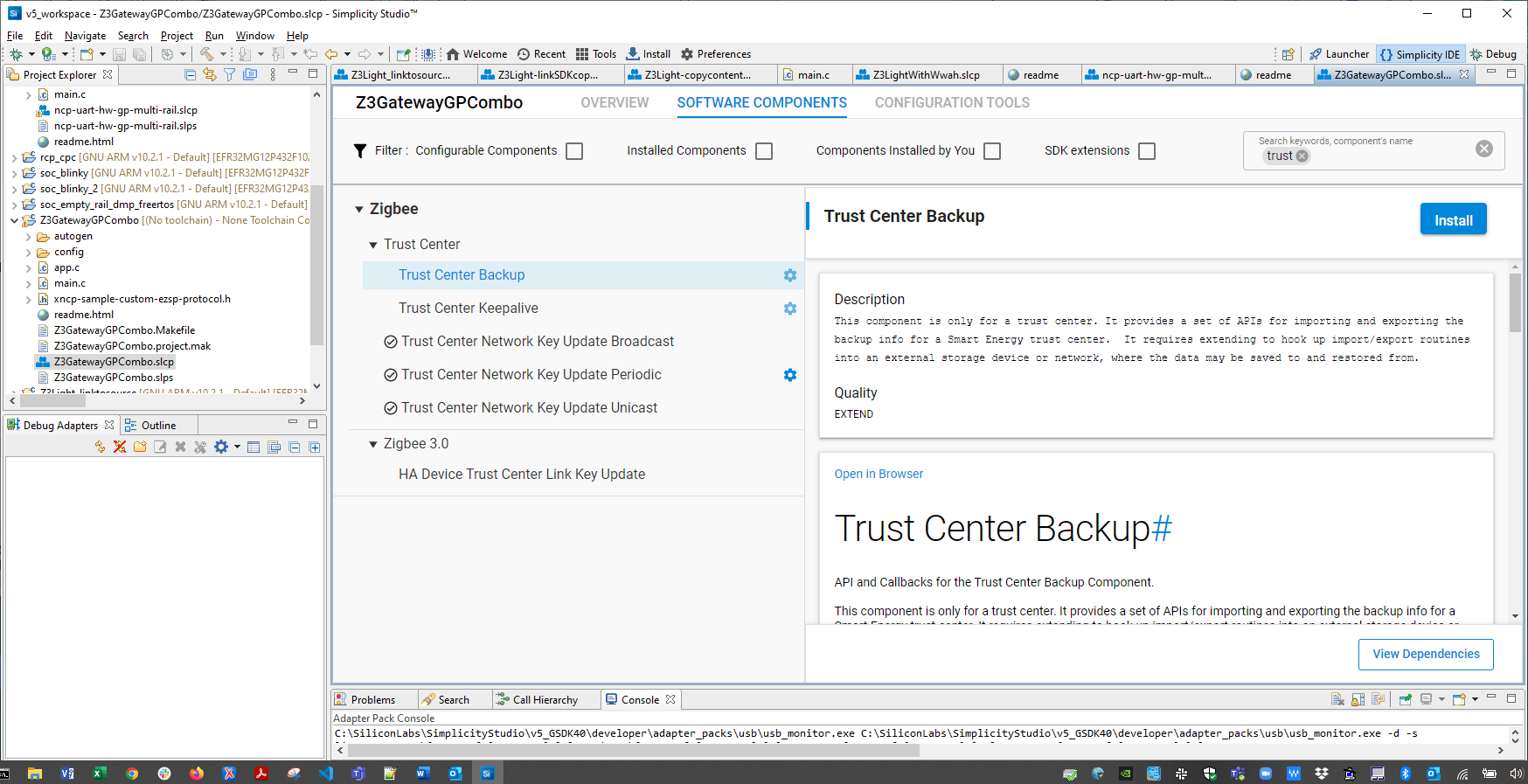Toggle the SDK extensions checkbox

(1147, 151)
